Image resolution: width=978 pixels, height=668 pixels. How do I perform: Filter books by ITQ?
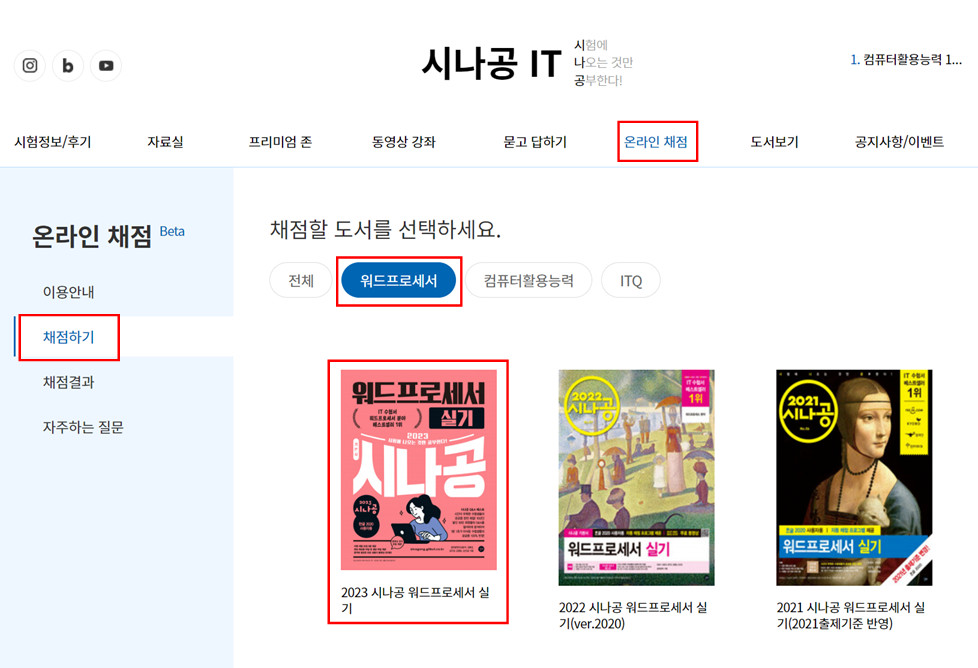tap(631, 281)
